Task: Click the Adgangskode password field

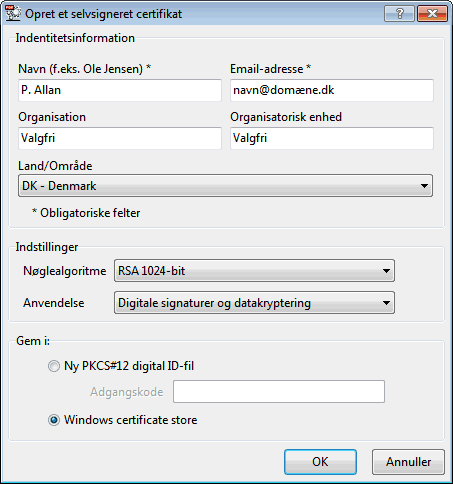Action: pos(279,391)
